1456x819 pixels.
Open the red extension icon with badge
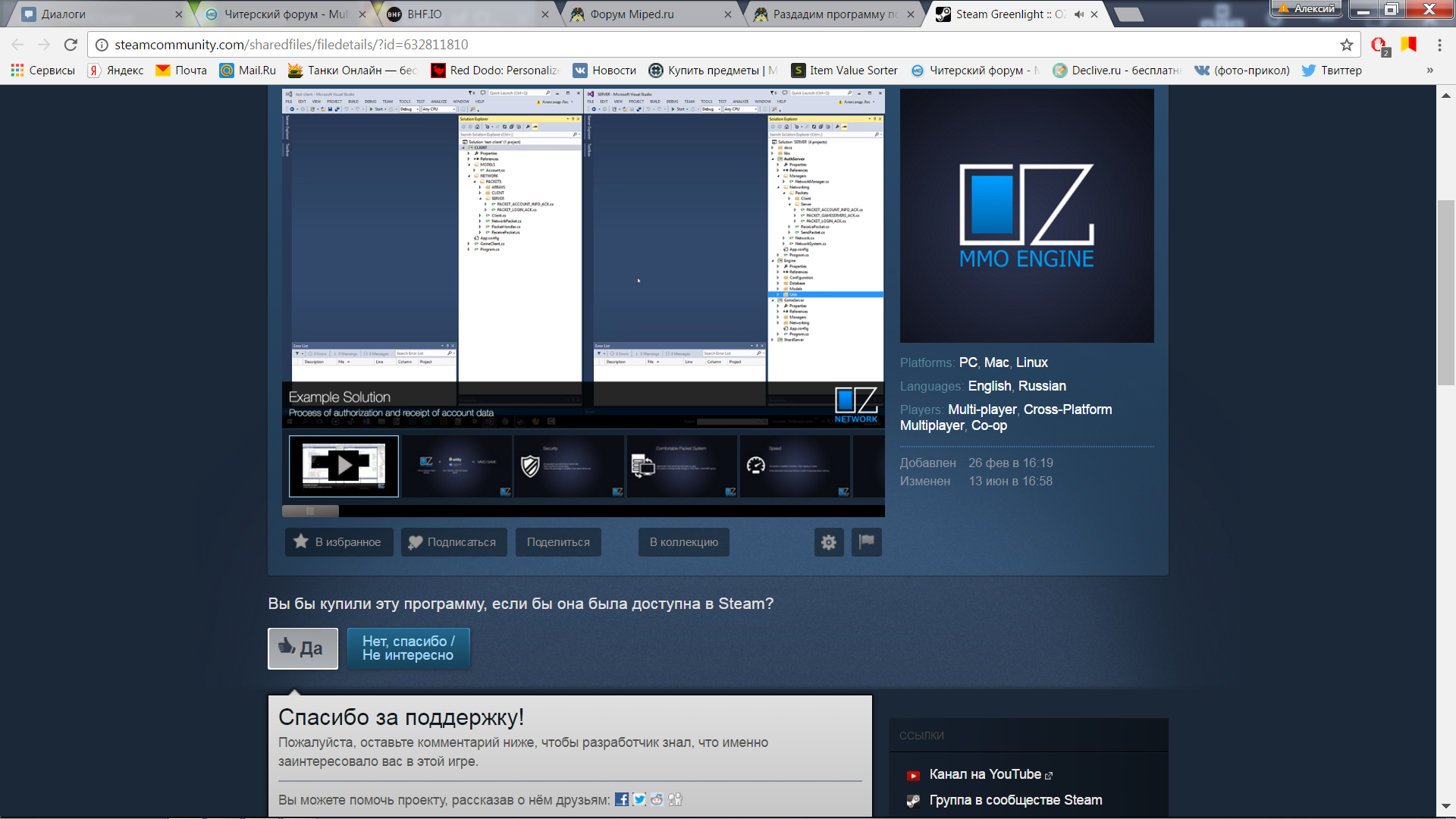[x=1379, y=45]
